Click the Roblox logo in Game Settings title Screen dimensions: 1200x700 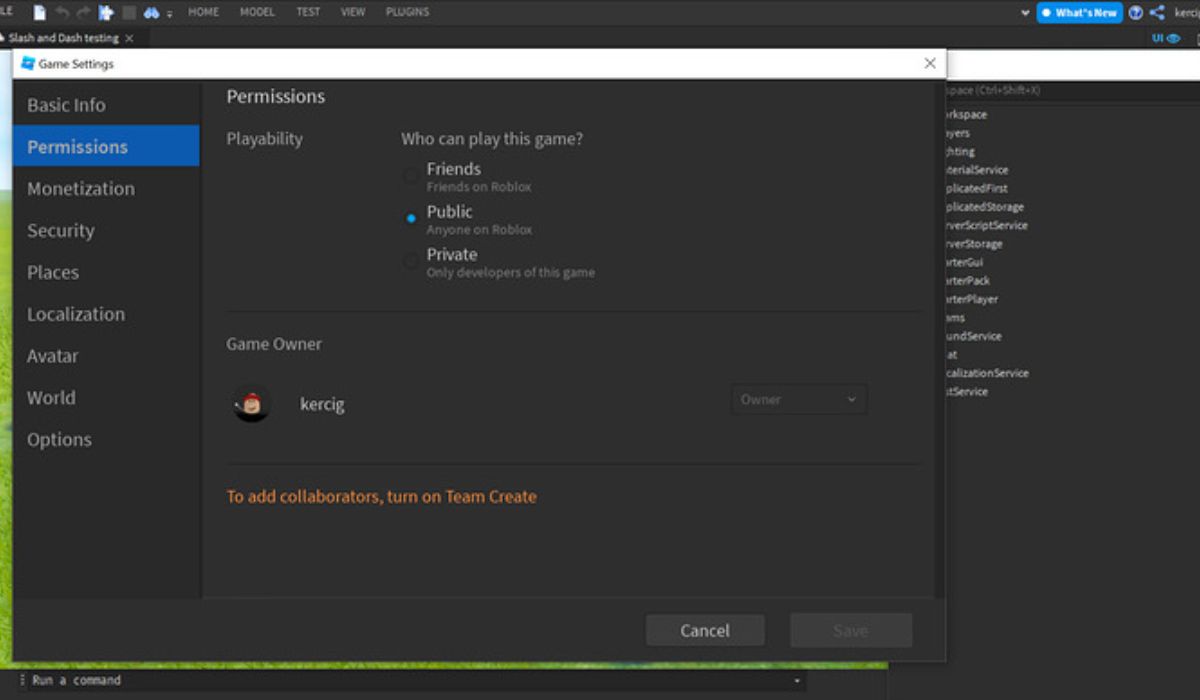click(28, 64)
